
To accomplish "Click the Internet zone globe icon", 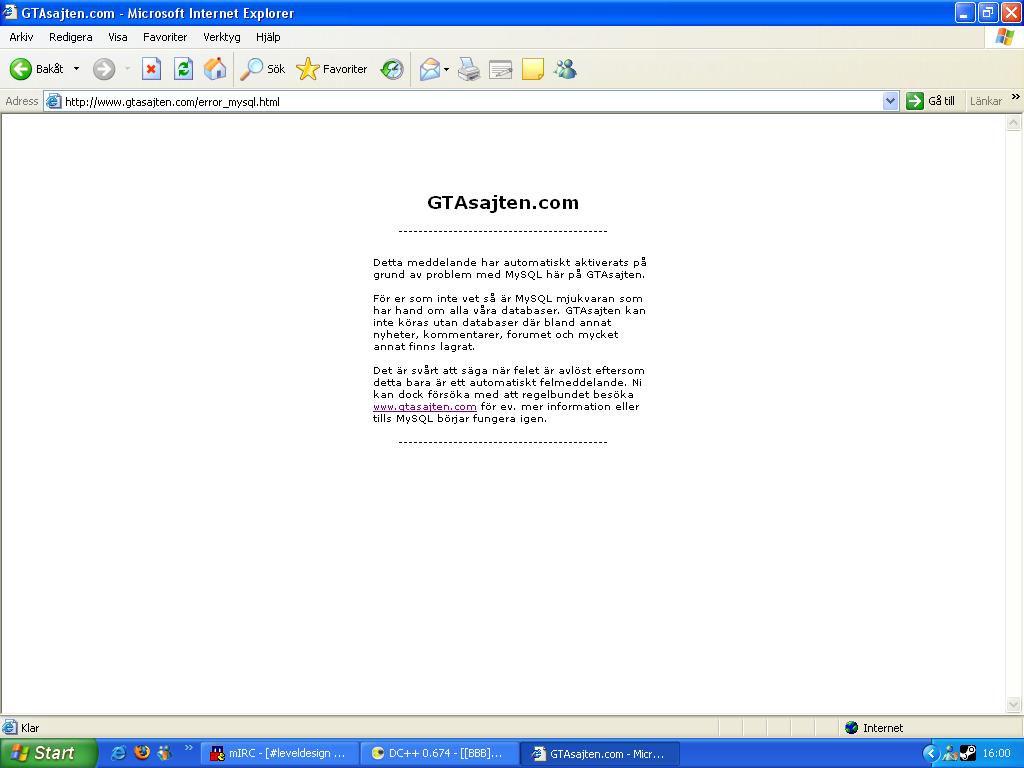I will (x=851, y=728).
